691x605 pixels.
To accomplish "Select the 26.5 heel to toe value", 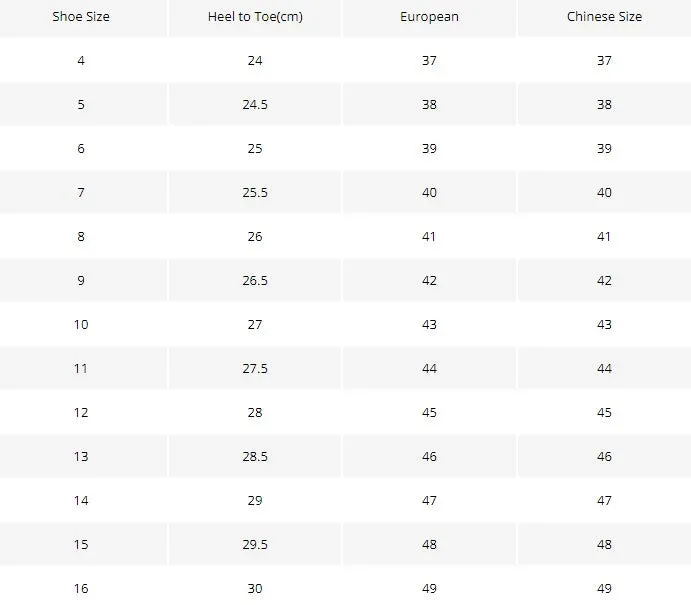I will coord(255,281).
